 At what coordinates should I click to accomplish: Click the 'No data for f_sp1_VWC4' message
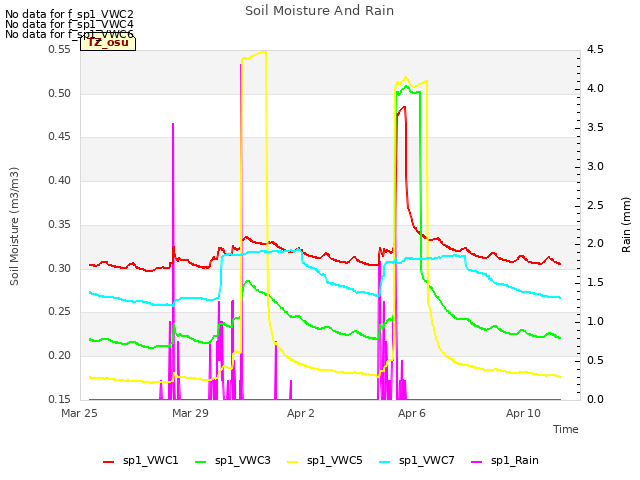(69, 24)
